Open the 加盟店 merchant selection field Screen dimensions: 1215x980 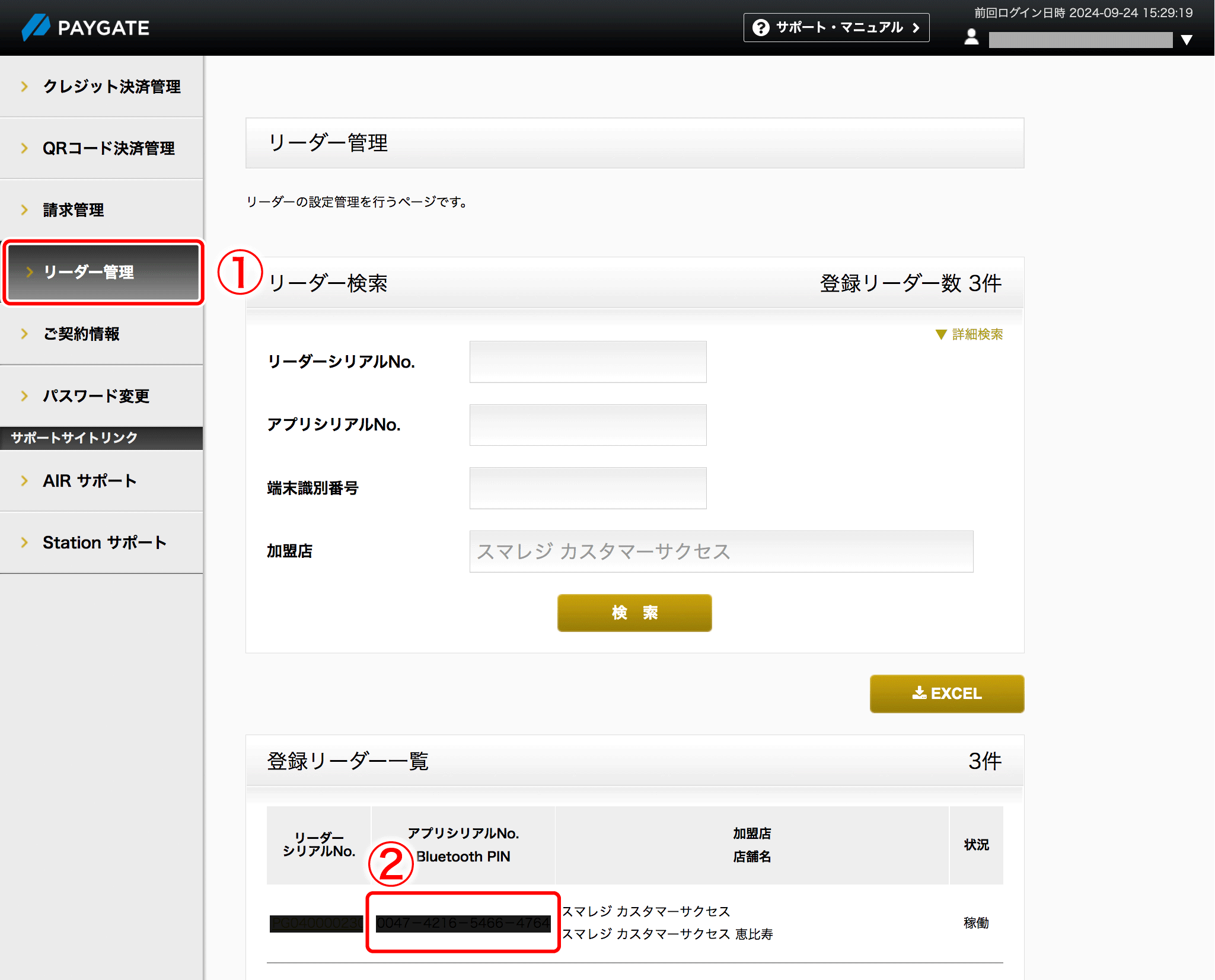tap(721, 551)
